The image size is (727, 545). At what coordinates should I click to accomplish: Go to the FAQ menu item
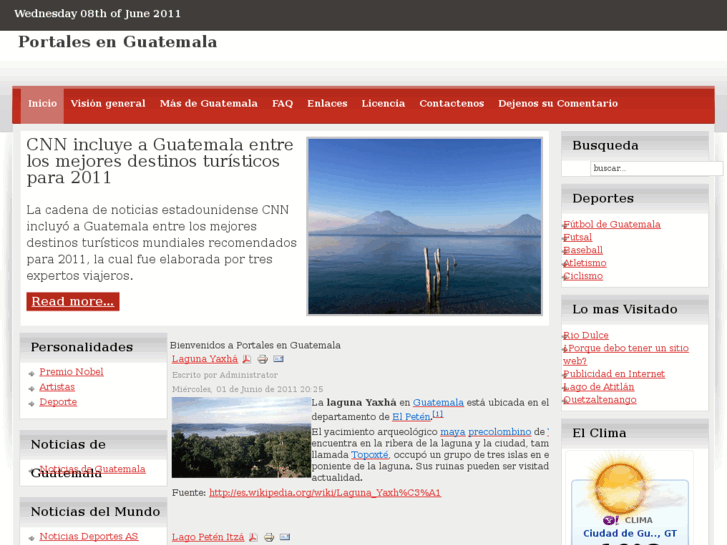(x=282, y=103)
